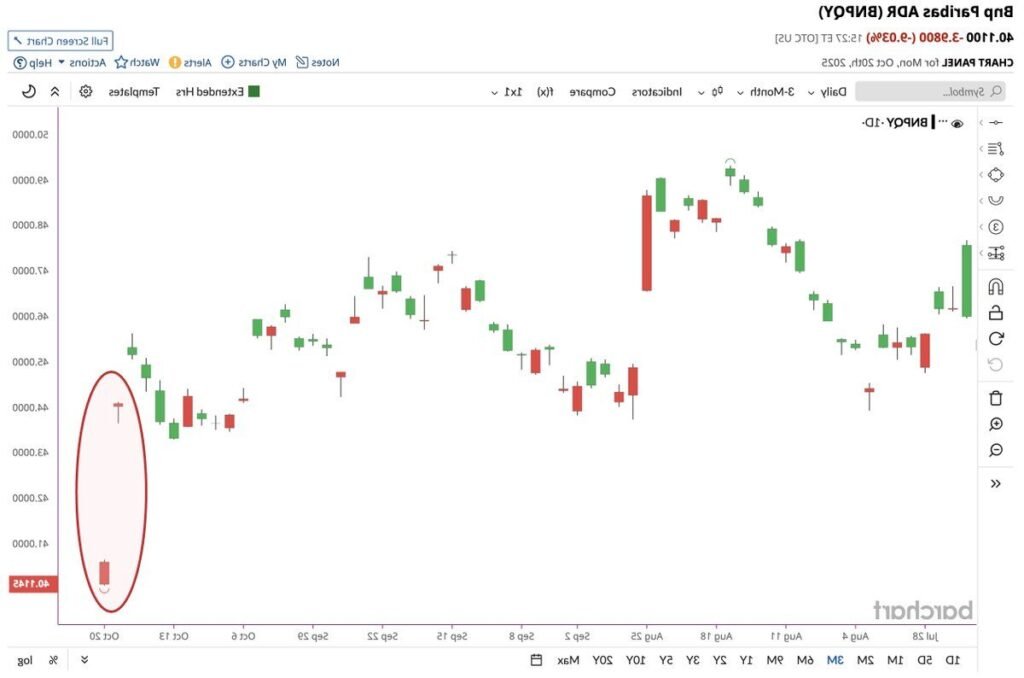Click the zoom in magnifier icon
This screenshot has height=678, width=1024.
995,424
